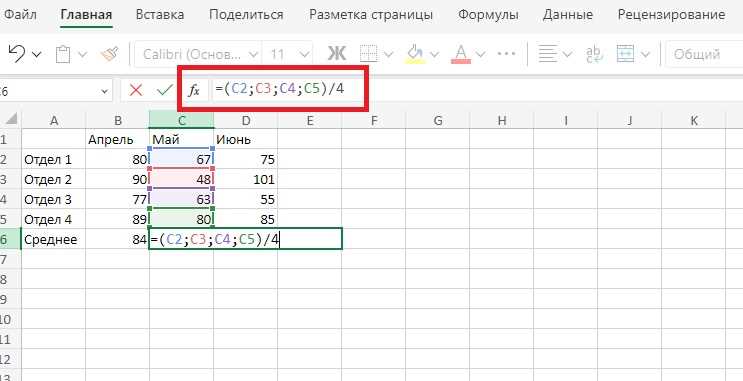Open the Файл menu
Viewport: 743px width, 381px height.
pos(20,15)
